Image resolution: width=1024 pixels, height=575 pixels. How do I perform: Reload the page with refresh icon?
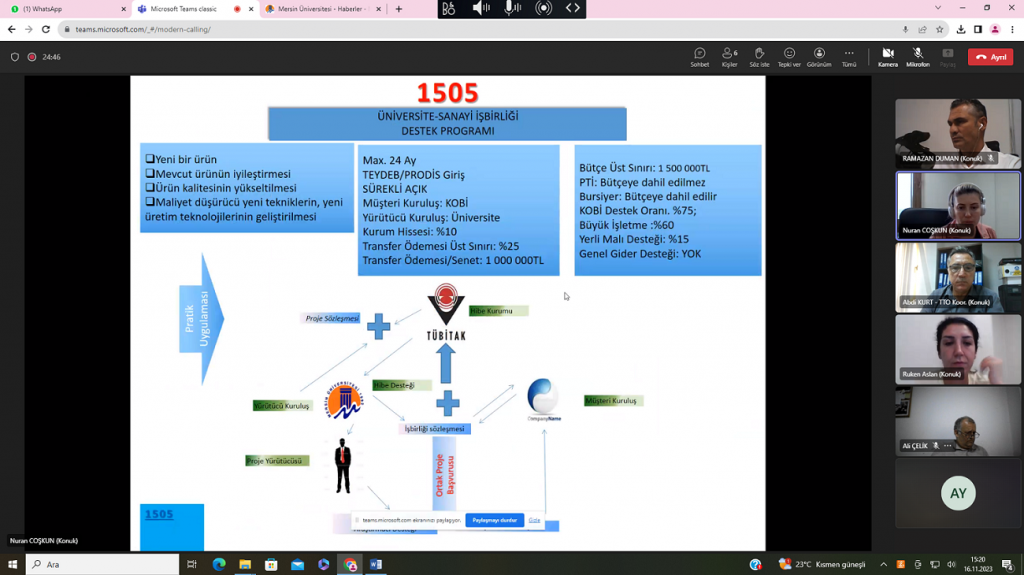(45, 30)
